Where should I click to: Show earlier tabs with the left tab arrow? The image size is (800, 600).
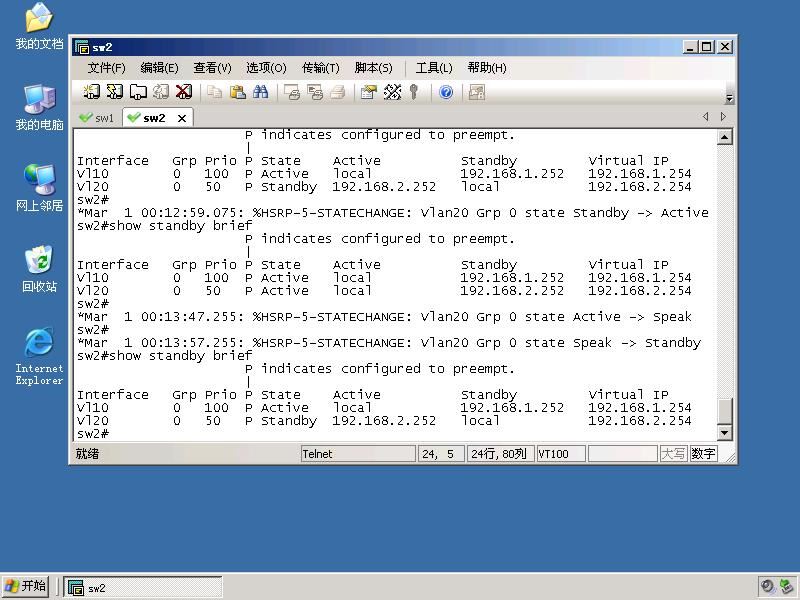[x=706, y=117]
